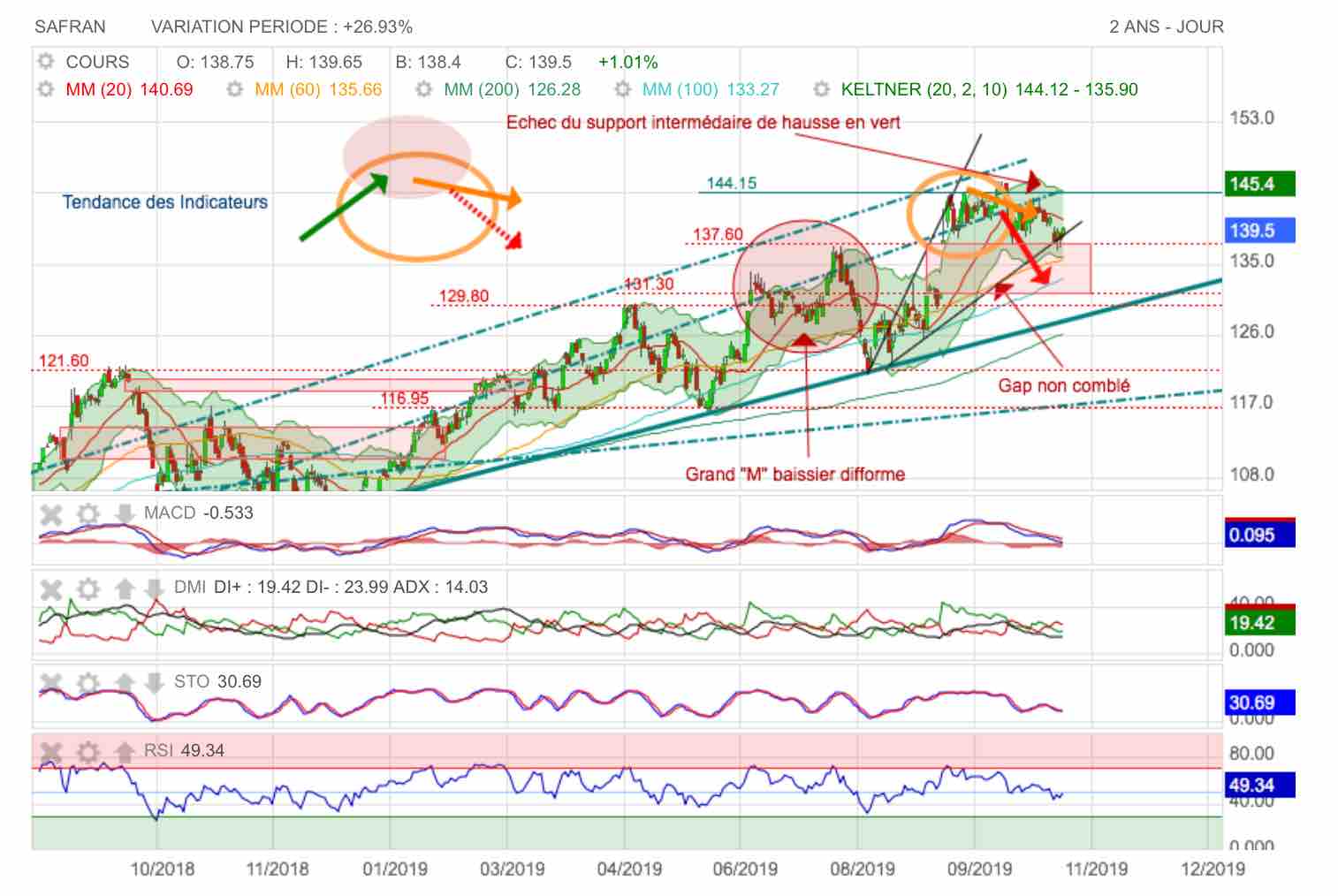The width and height of the screenshot is (1338, 896).
Task: Click the 06/2019 date axis label
Action: click(x=745, y=869)
